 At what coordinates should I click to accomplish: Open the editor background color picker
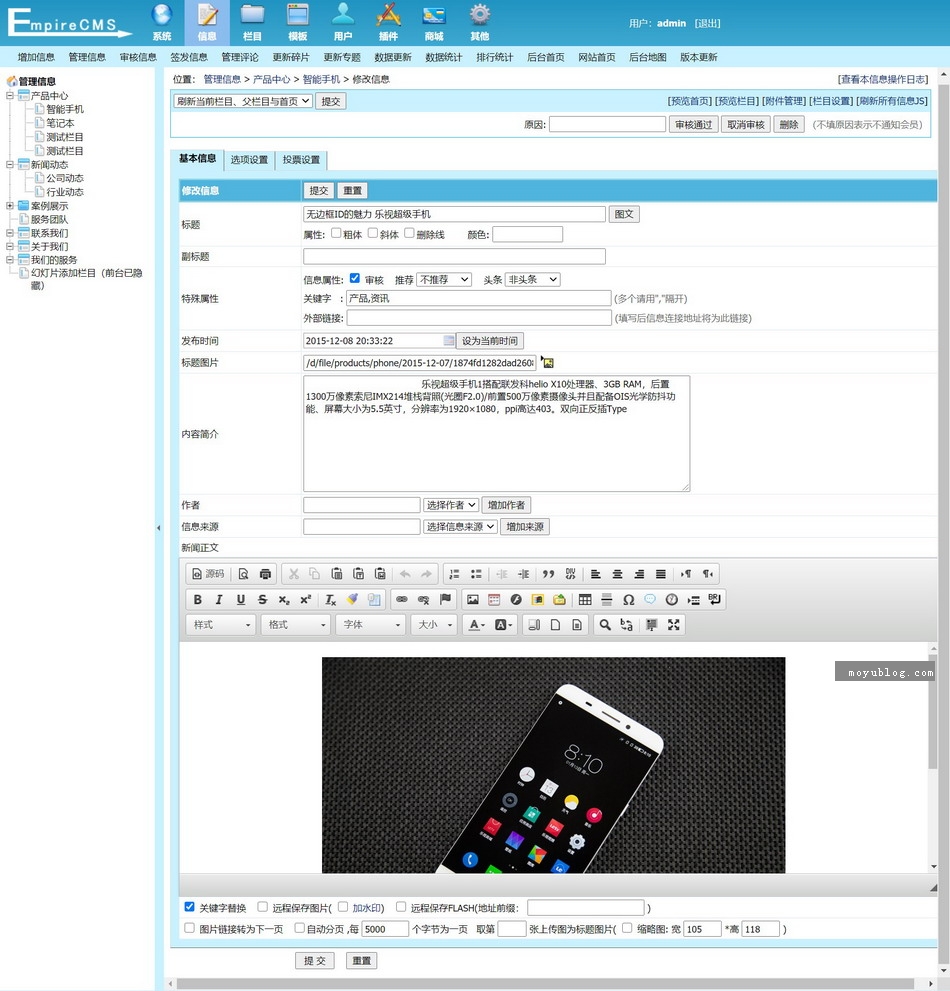coord(503,624)
